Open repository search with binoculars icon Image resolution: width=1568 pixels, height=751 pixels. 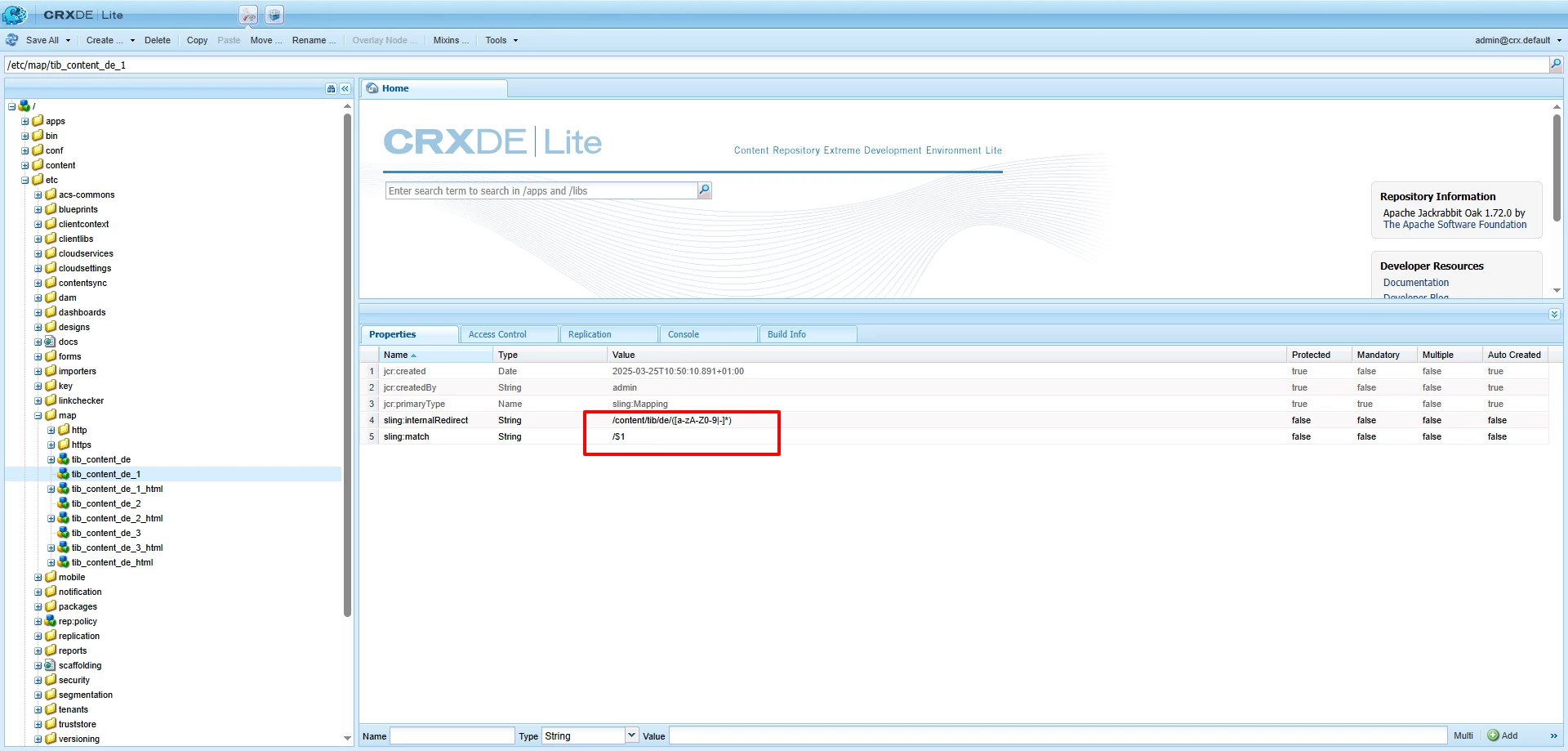click(331, 88)
